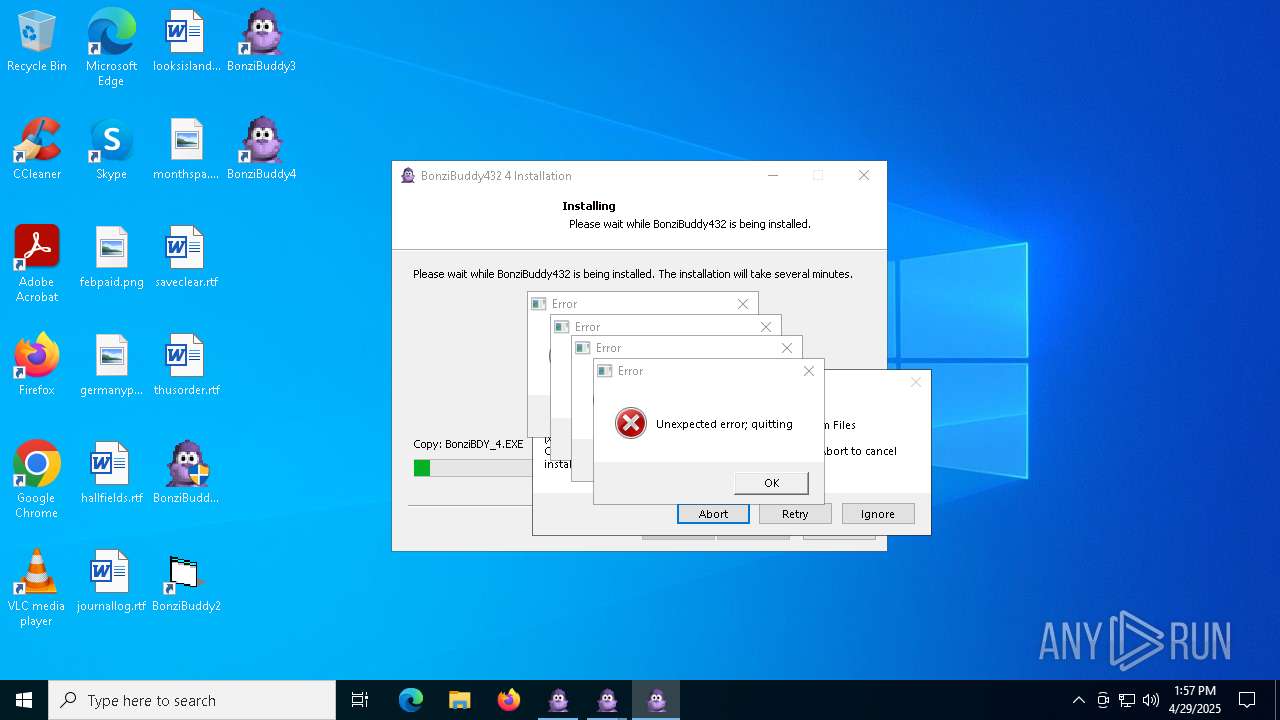
Task: Close the front Error dialog
Action: point(809,371)
